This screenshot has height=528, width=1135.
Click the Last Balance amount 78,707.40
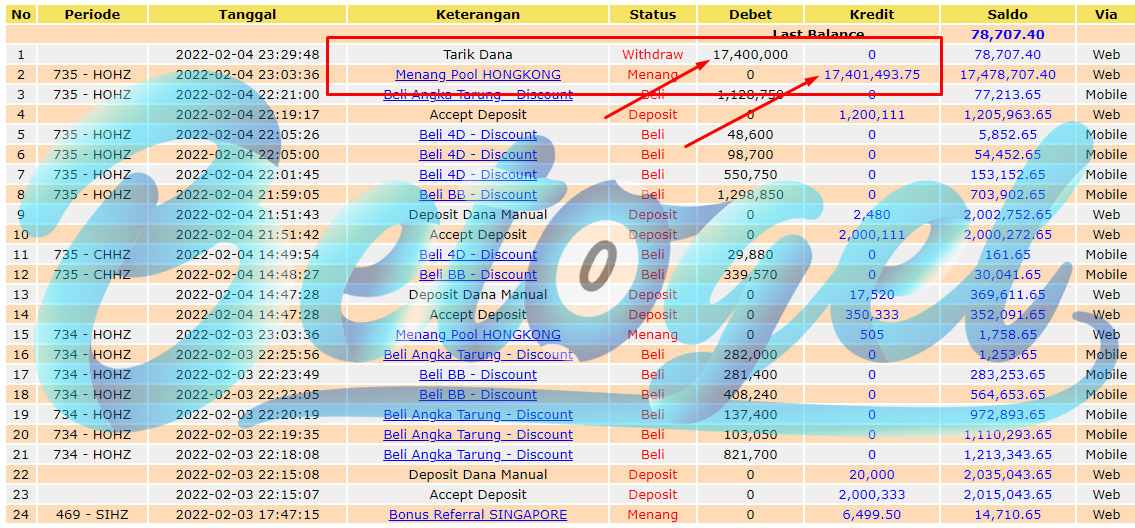1008,34
